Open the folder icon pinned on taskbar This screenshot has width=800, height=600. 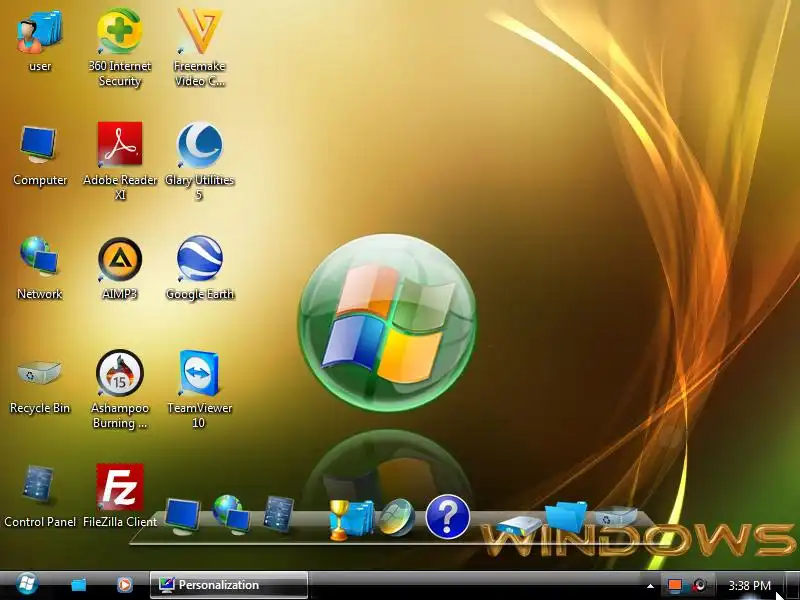79,585
